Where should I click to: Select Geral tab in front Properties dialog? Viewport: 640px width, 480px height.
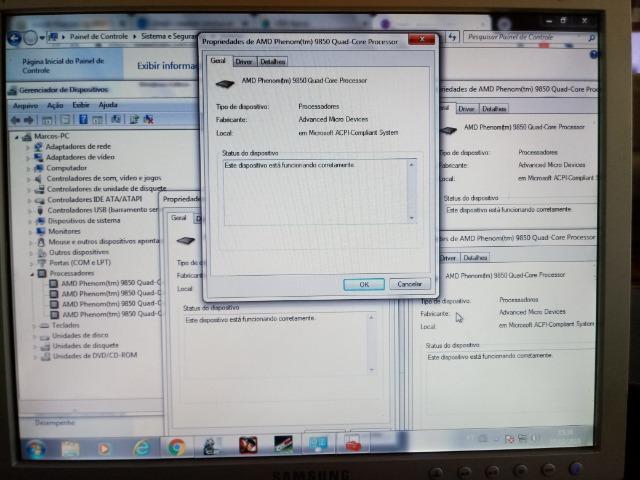(218, 60)
